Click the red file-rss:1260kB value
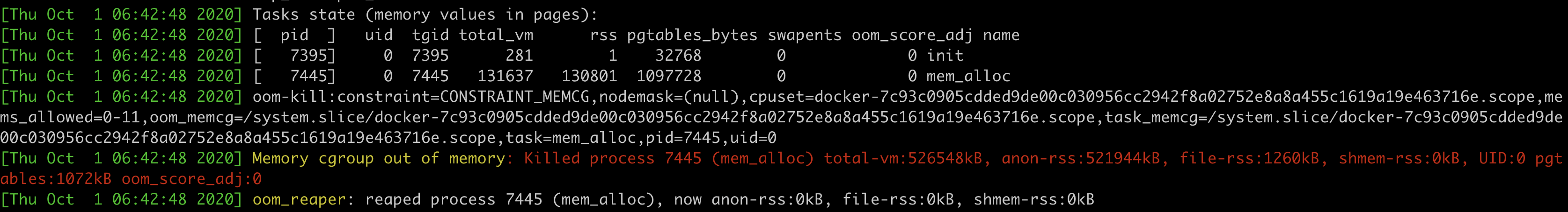The image size is (1568, 212). tap(1249, 159)
